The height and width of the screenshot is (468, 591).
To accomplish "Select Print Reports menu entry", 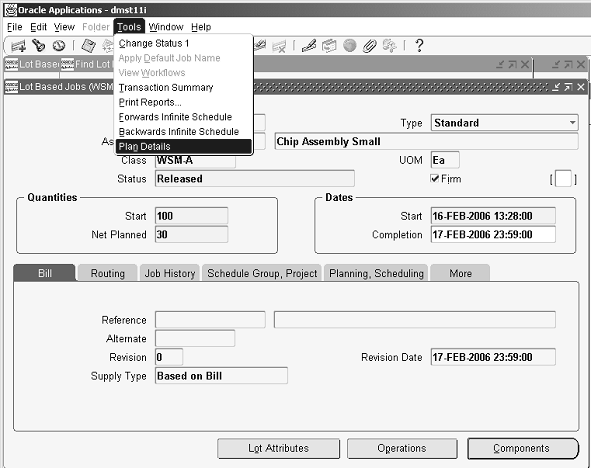I will 184,102.
